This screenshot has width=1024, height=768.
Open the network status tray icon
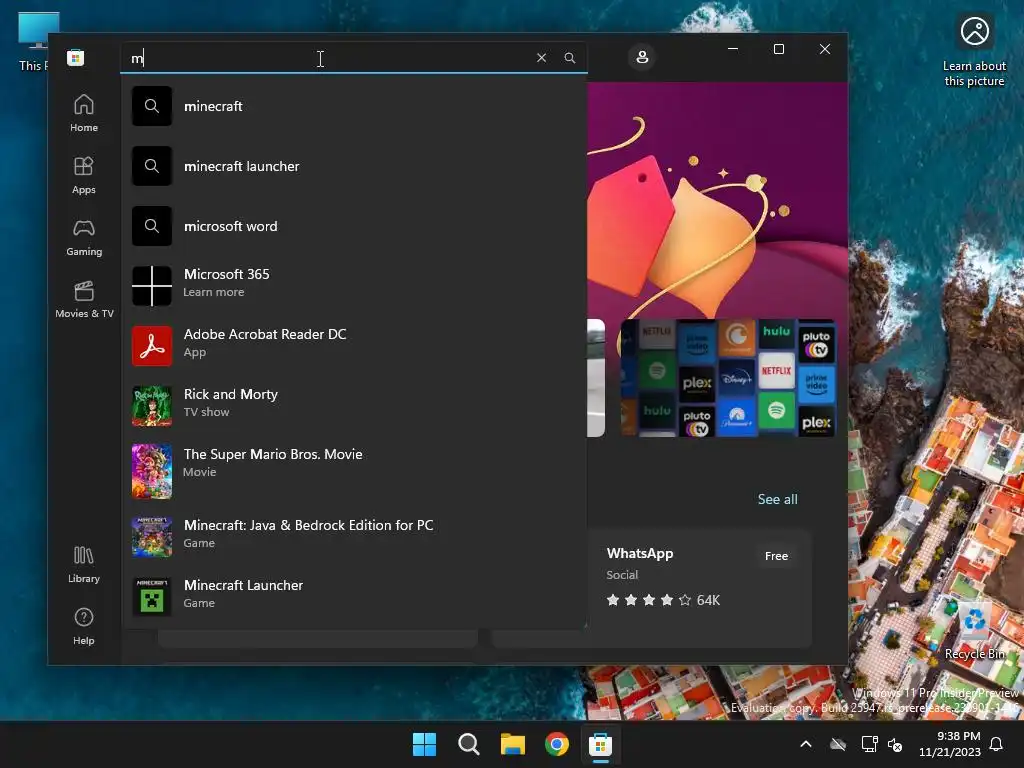coord(869,744)
